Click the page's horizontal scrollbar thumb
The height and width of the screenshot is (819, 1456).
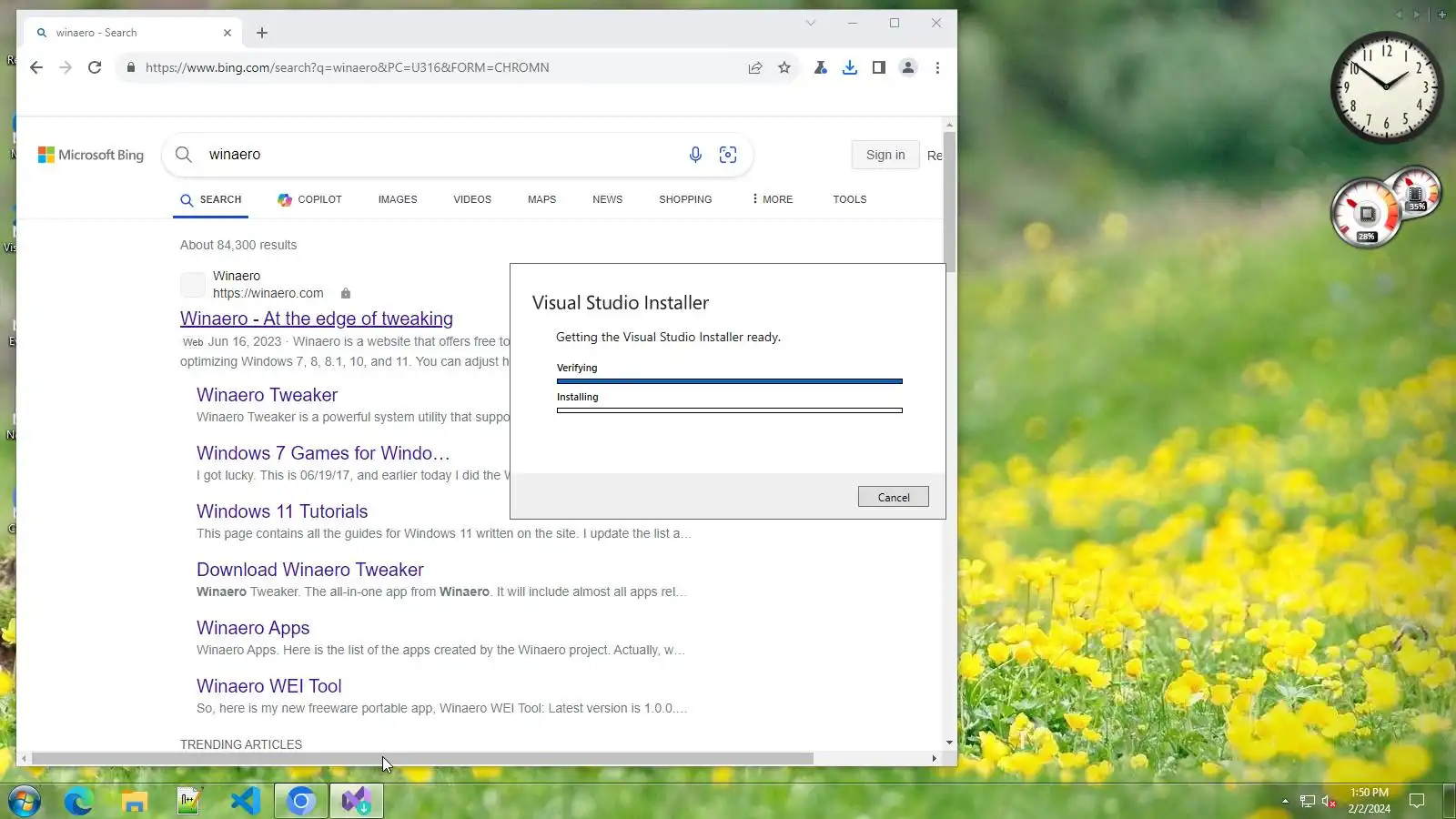[423, 758]
